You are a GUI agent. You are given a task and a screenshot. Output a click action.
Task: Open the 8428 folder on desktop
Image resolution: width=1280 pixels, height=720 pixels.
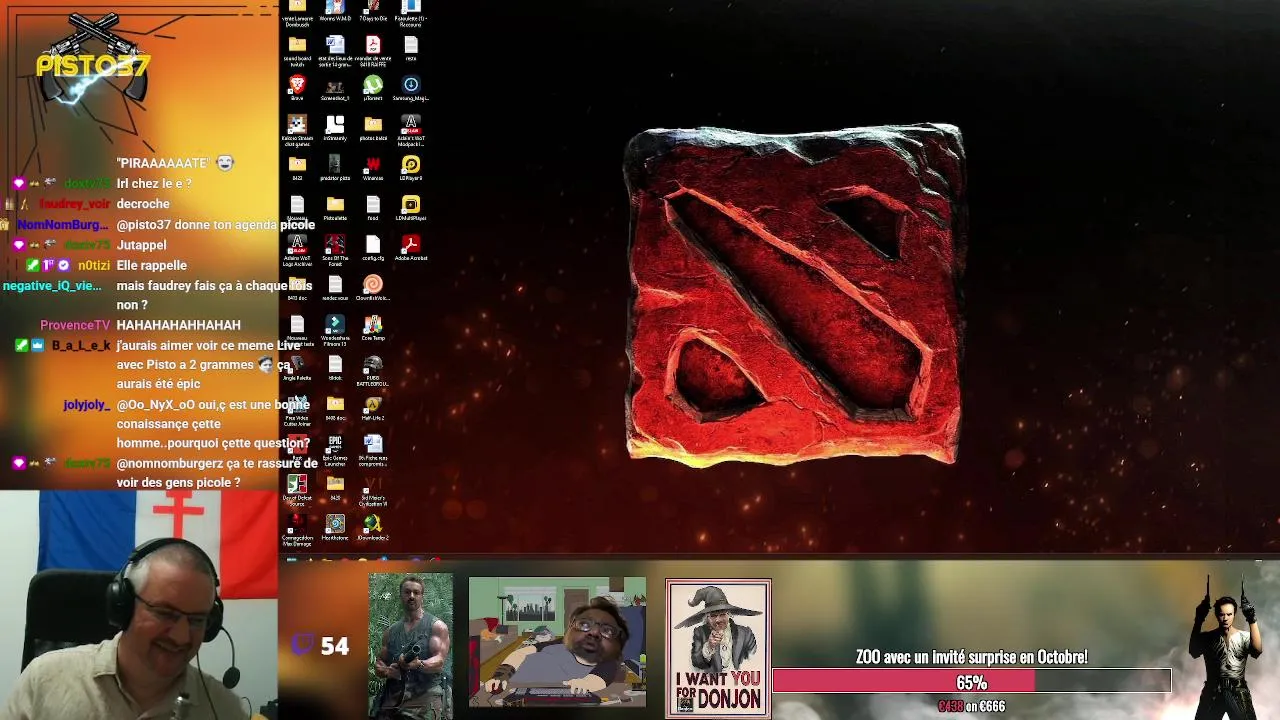pos(335,489)
